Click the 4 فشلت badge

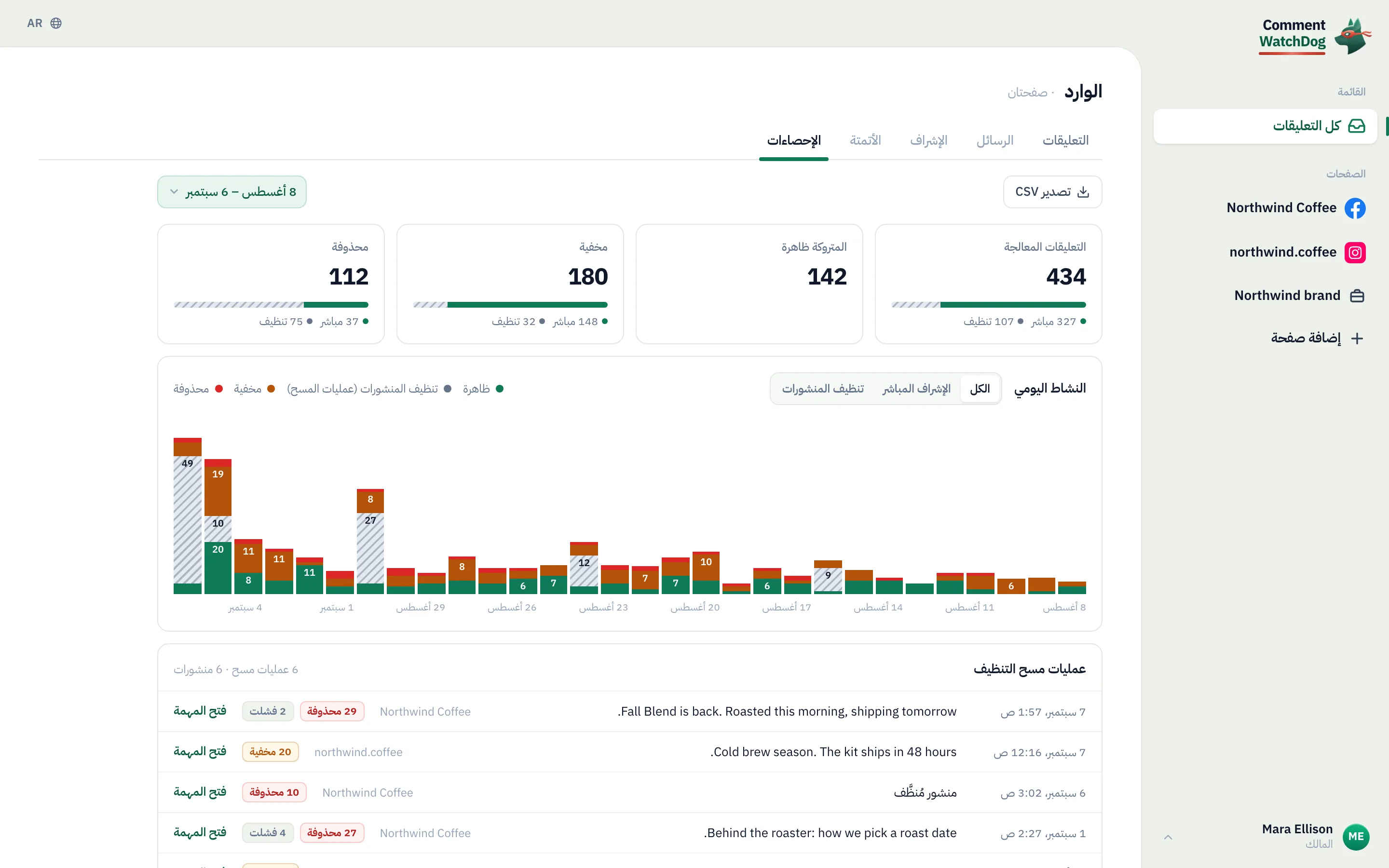(268, 833)
